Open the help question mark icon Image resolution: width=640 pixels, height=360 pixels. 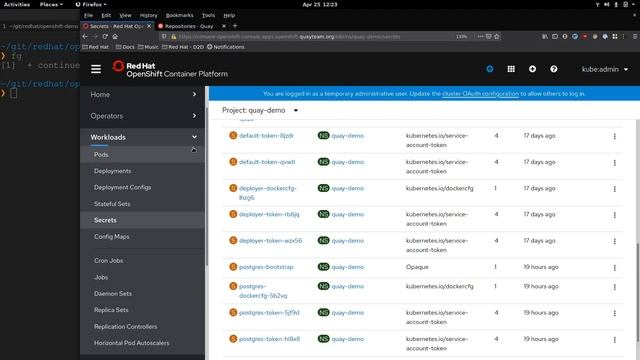pos(553,69)
